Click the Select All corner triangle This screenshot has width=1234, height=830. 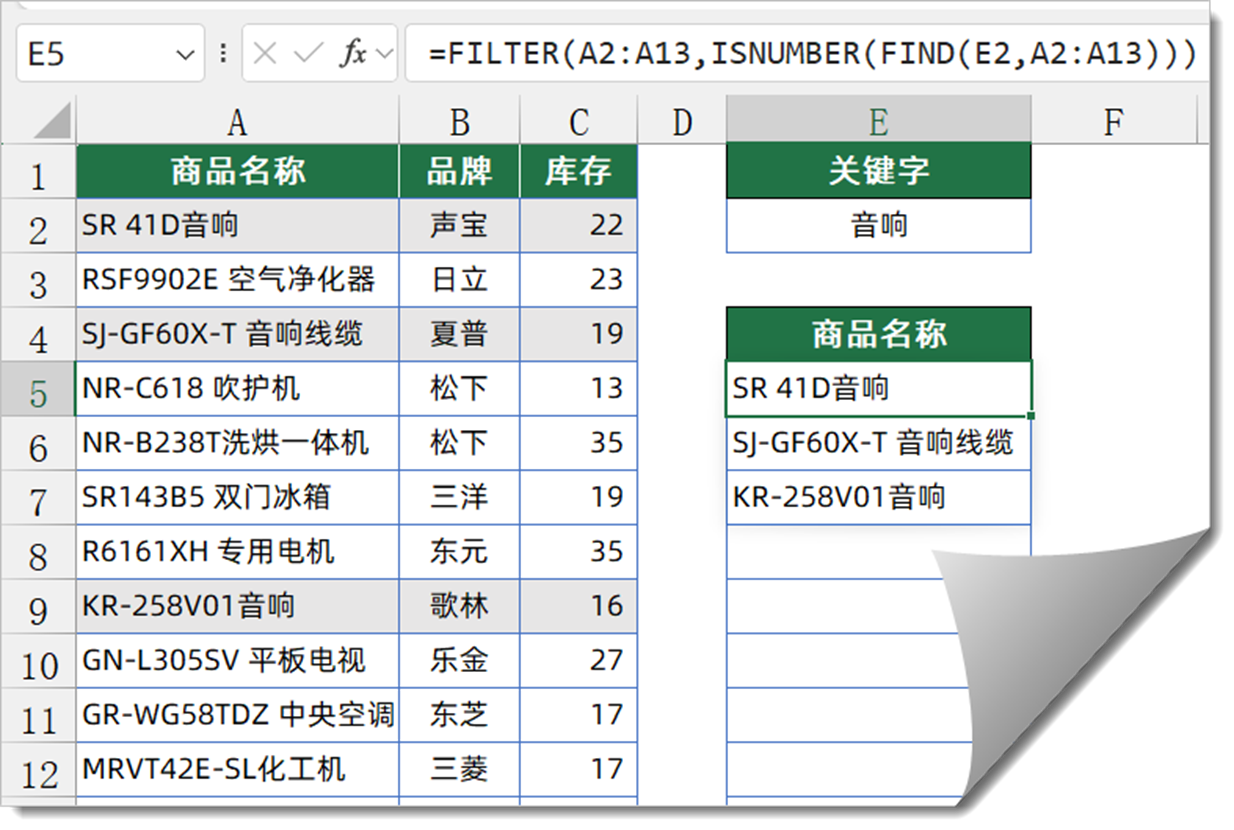tap(52, 122)
